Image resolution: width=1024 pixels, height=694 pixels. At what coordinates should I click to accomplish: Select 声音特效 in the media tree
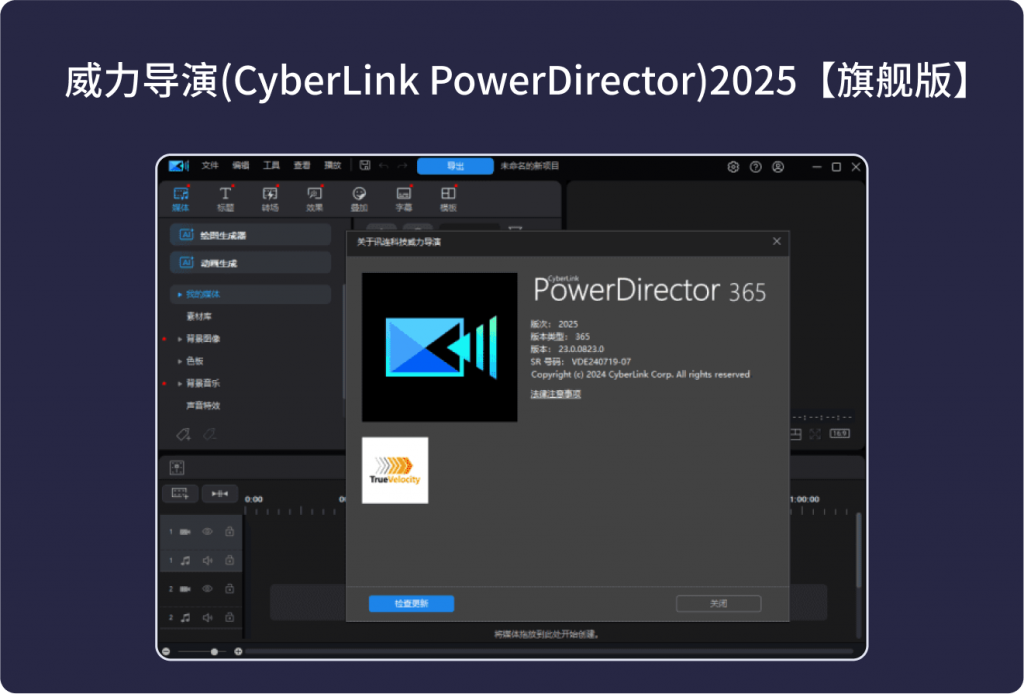(203, 405)
